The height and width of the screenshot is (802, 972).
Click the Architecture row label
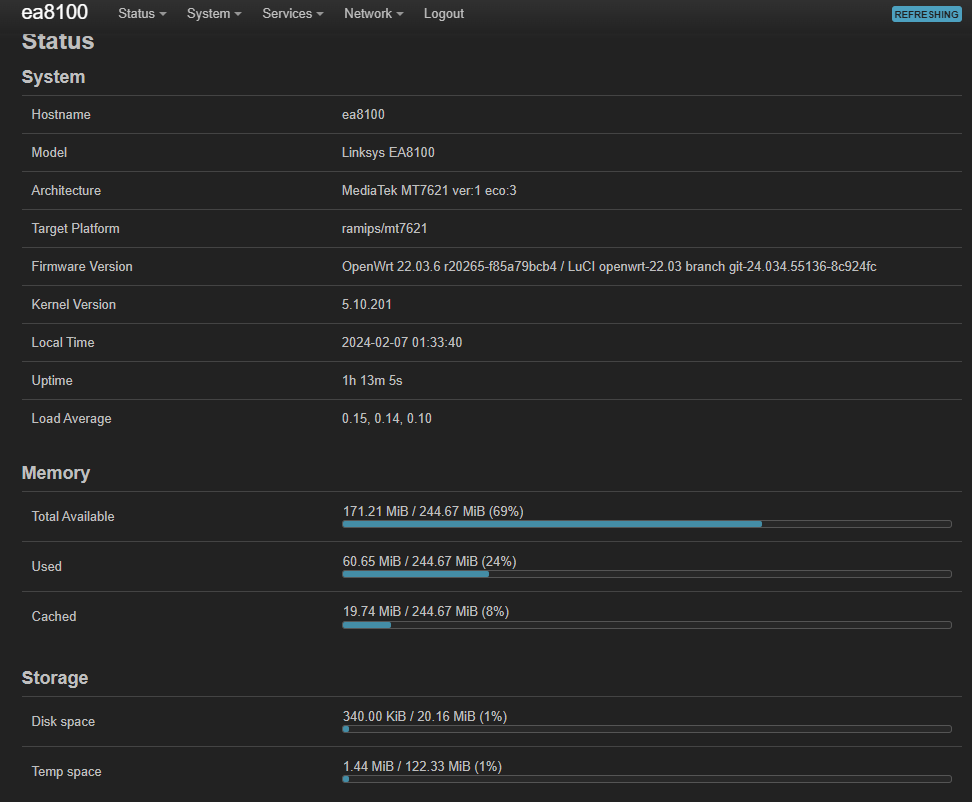pyautogui.click(x=66, y=190)
